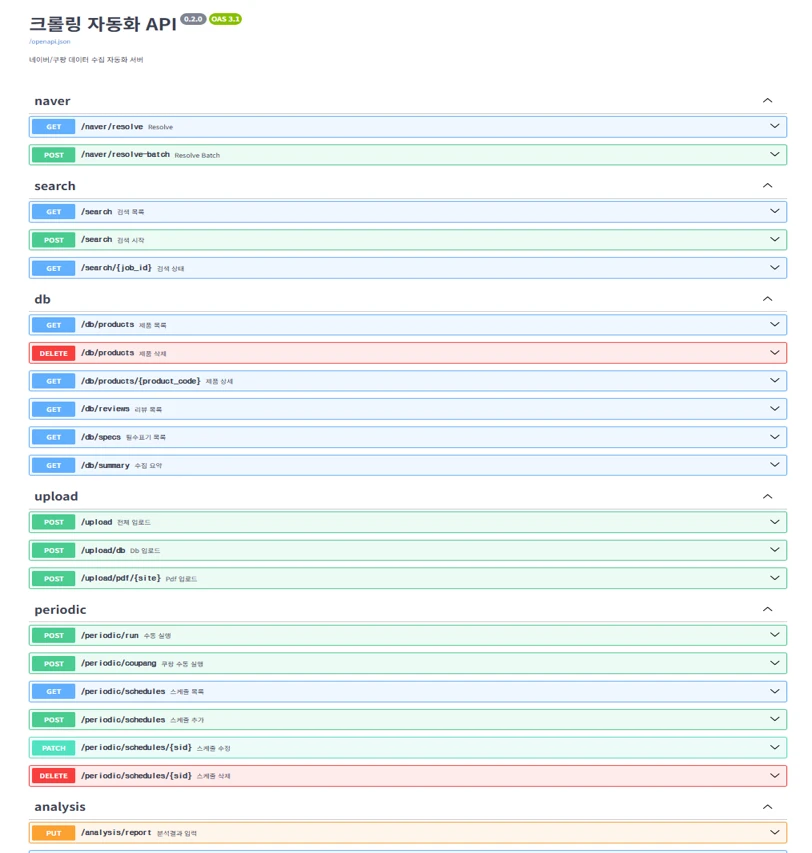Collapse the upload section chevron
Viewport: 812px width, 853px height.
click(x=767, y=496)
